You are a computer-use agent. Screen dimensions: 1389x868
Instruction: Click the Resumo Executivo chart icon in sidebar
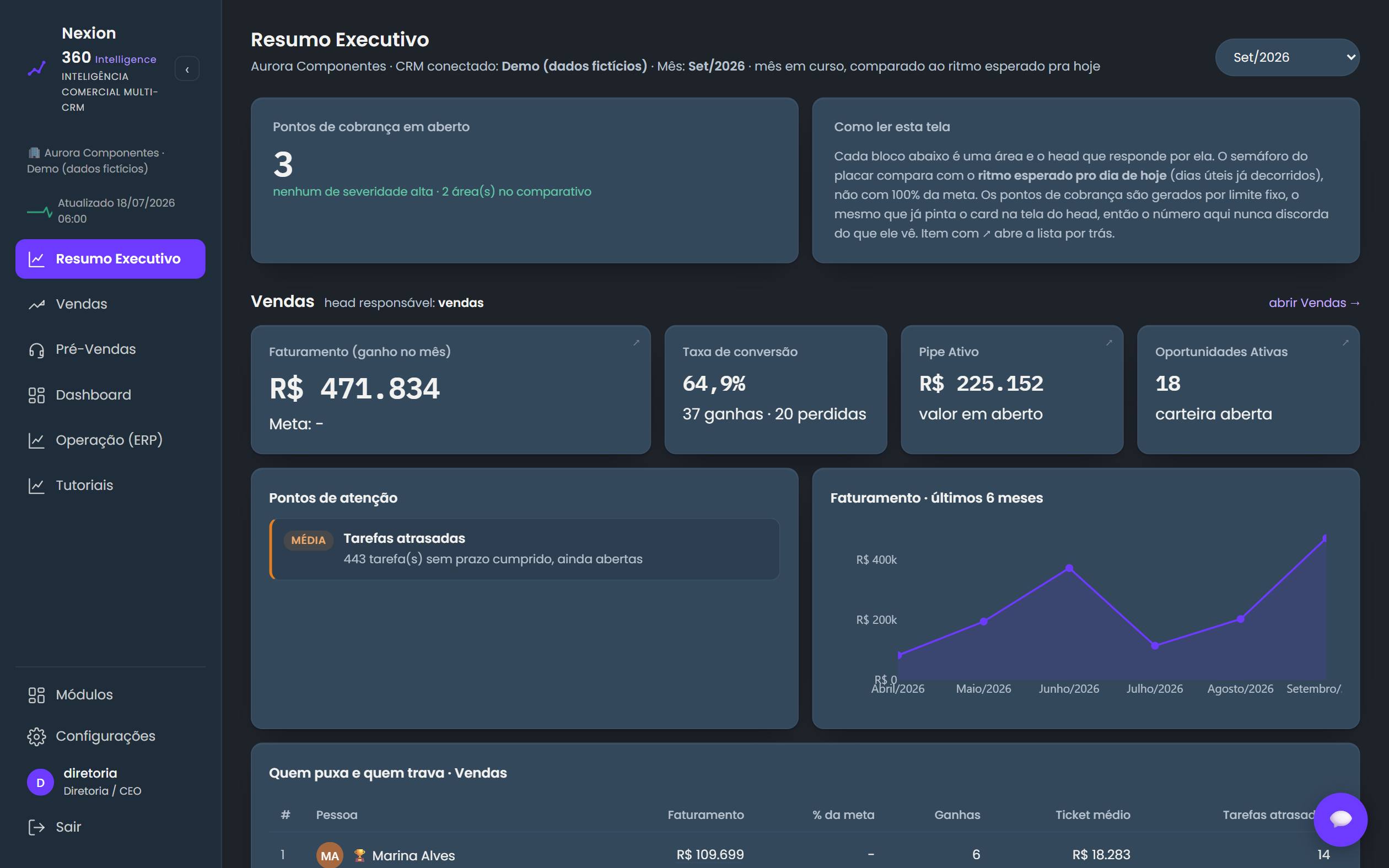[37, 259]
